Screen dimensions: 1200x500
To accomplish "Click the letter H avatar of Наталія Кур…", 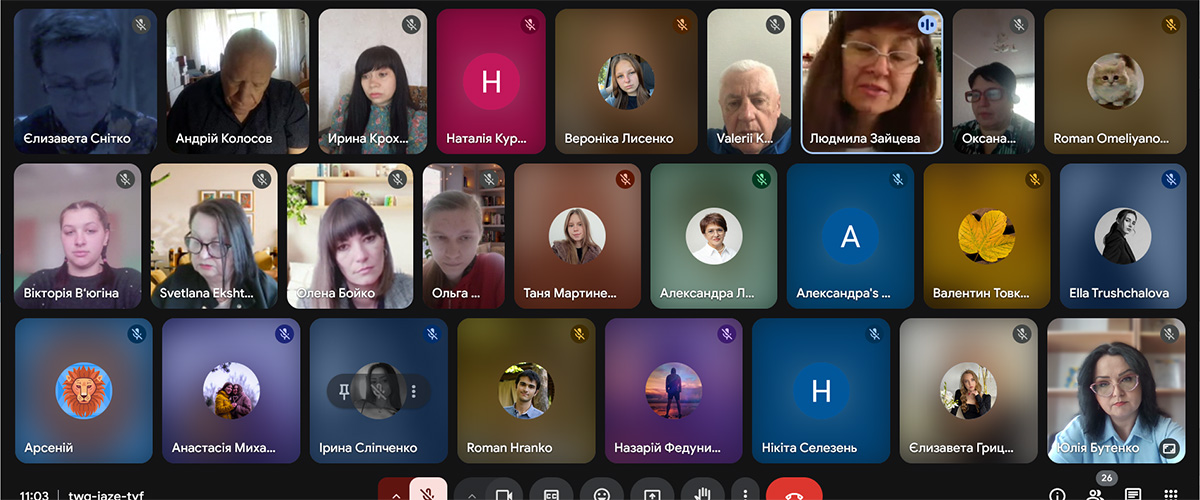I will pos(491,81).
